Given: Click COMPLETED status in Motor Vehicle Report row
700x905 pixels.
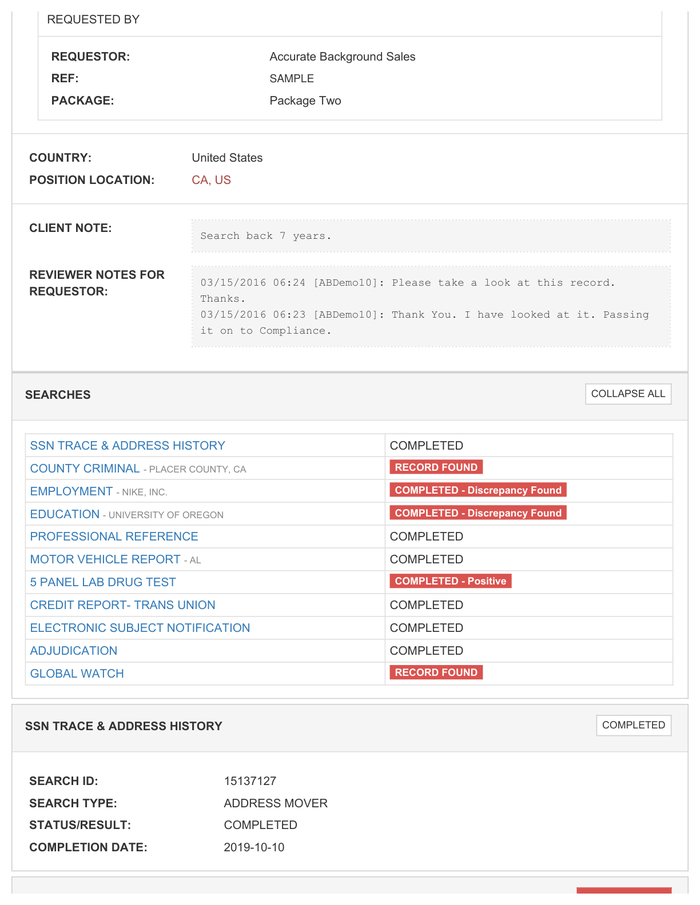Looking at the screenshot, I should click(426, 559).
